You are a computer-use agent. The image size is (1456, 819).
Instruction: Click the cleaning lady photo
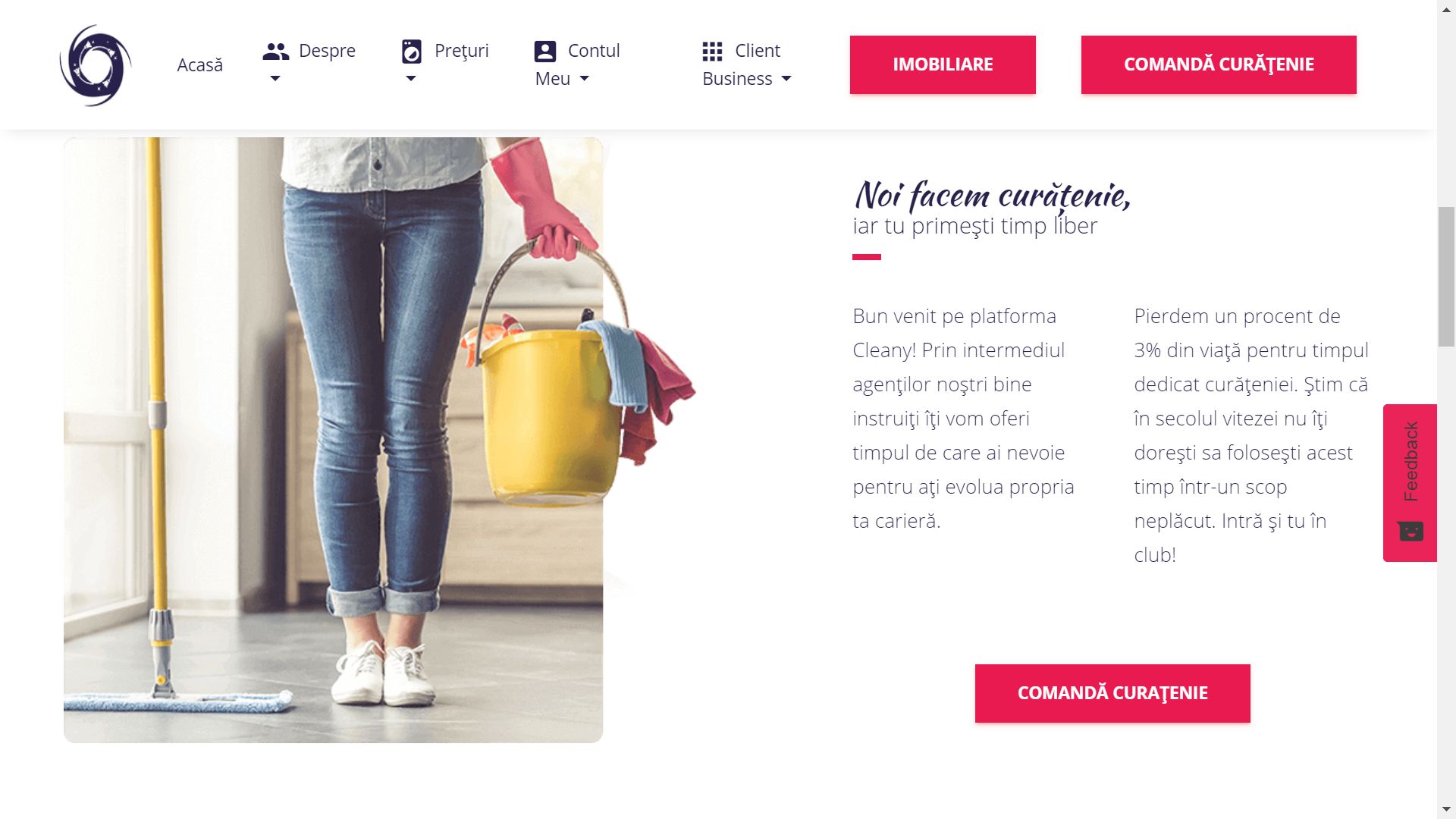pos(334,440)
